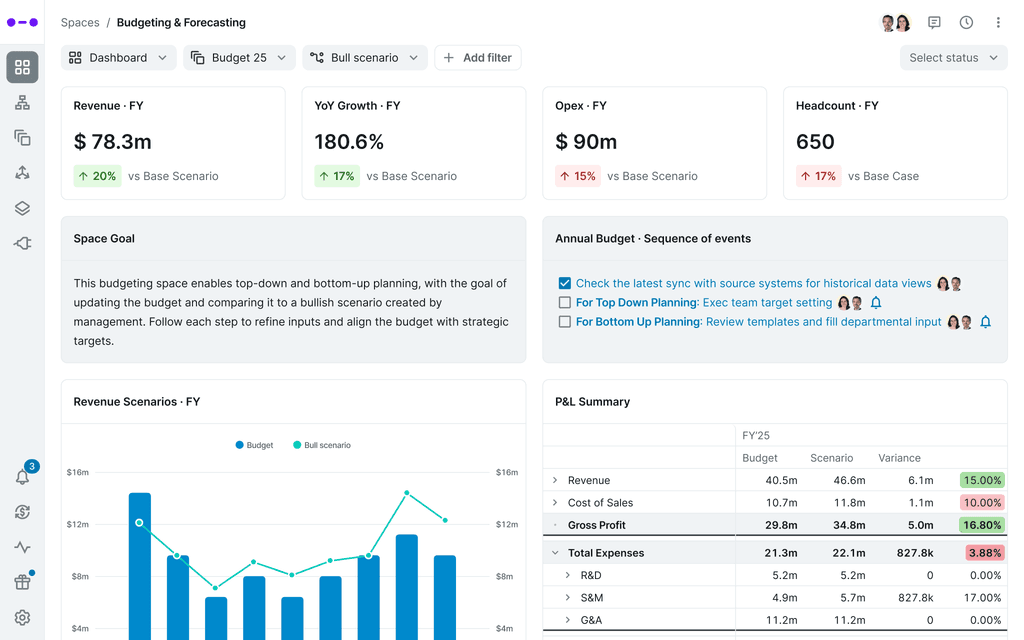Check the Bottom Up Planning checkbox
1024x640 pixels.
tap(564, 321)
